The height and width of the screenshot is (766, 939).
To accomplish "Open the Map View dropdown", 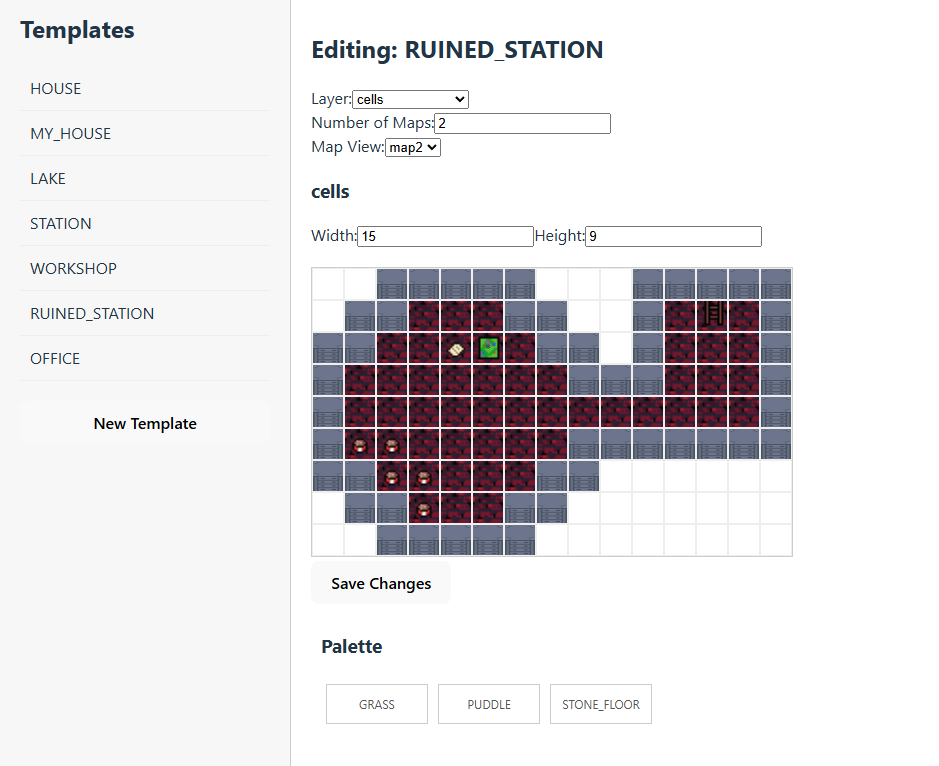I will tap(412, 147).
